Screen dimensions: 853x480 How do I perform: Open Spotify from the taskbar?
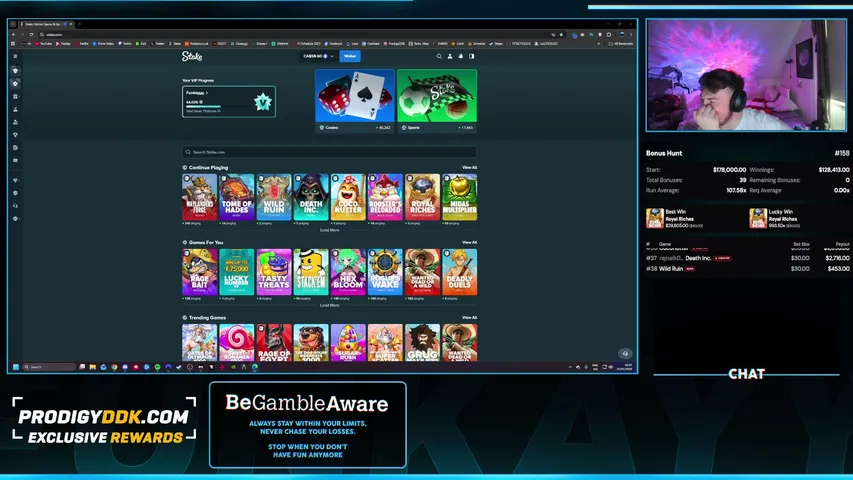click(x=157, y=367)
